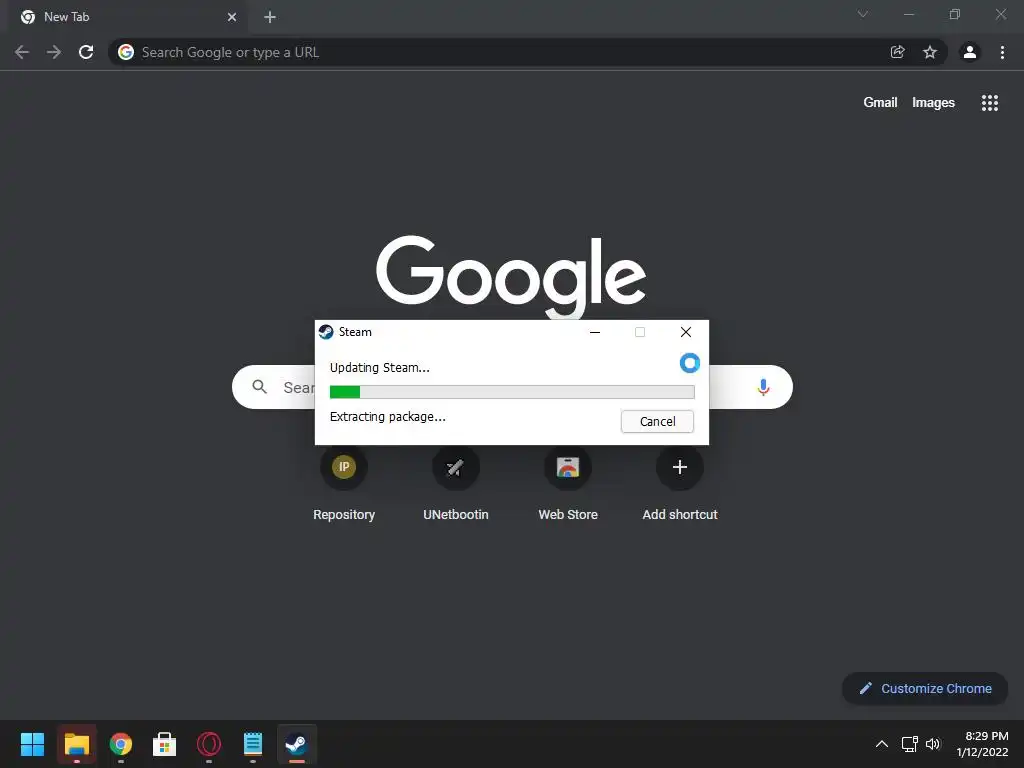Click the Google search box magnifier icon
The height and width of the screenshot is (768, 1024).
pyautogui.click(x=259, y=387)
